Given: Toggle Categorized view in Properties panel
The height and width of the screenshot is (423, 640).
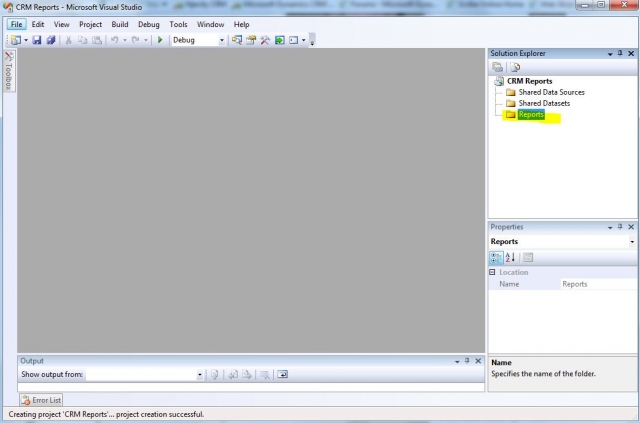Looking at the screenshot, I should [496, 257].
